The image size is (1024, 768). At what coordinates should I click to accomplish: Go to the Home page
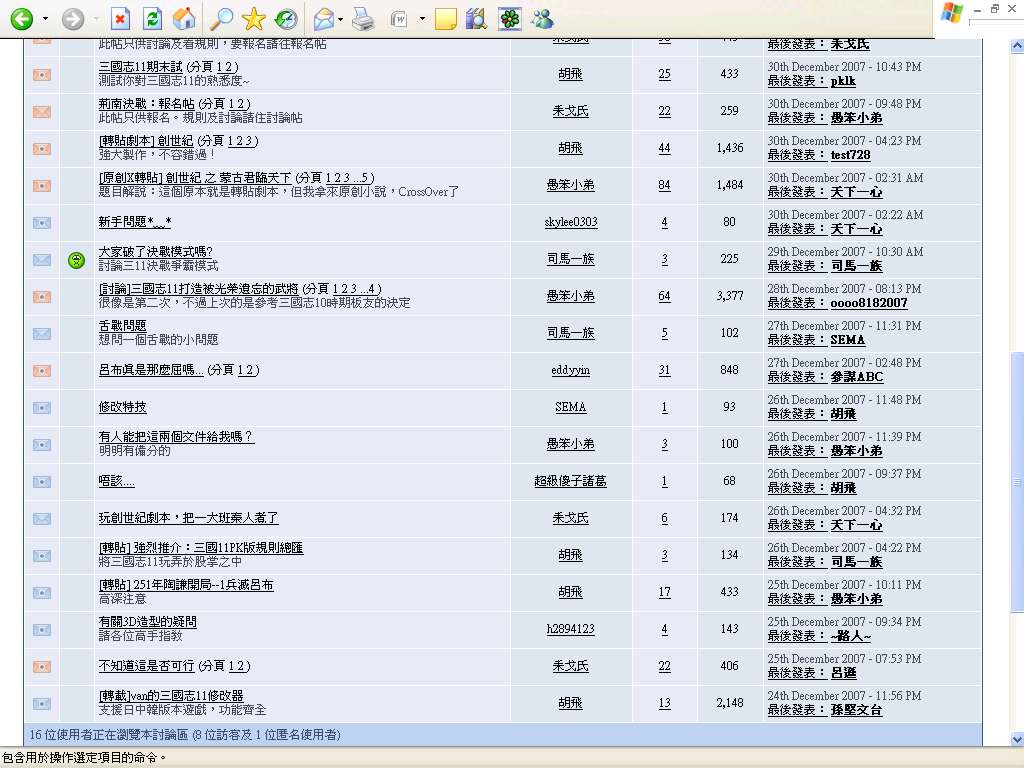pyautogui.click(x=184, y=19)
